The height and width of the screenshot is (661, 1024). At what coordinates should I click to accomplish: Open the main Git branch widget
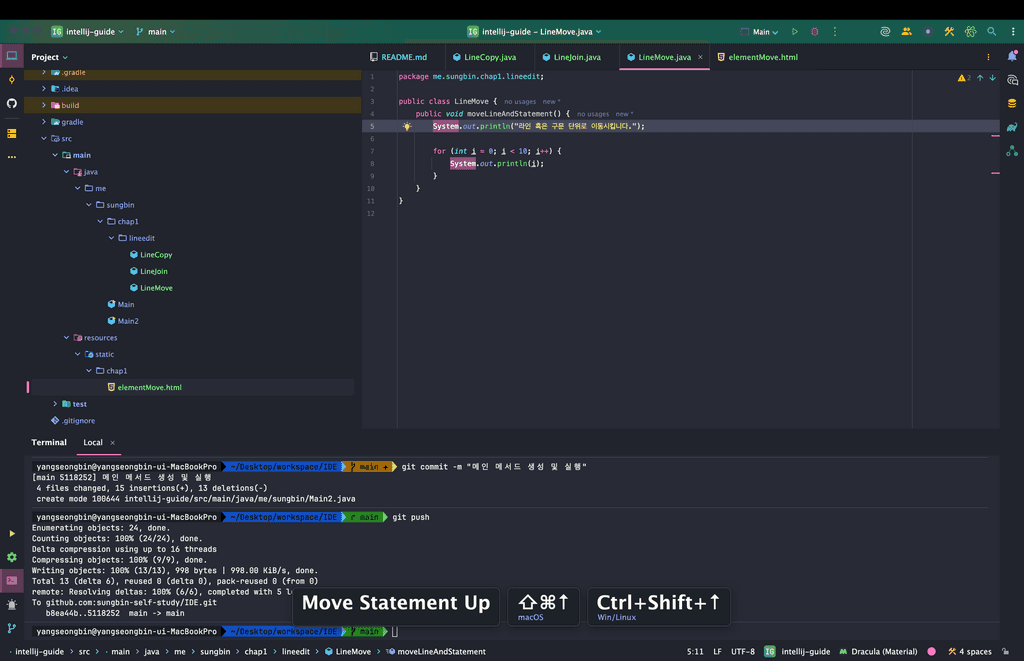pos(156,32)
